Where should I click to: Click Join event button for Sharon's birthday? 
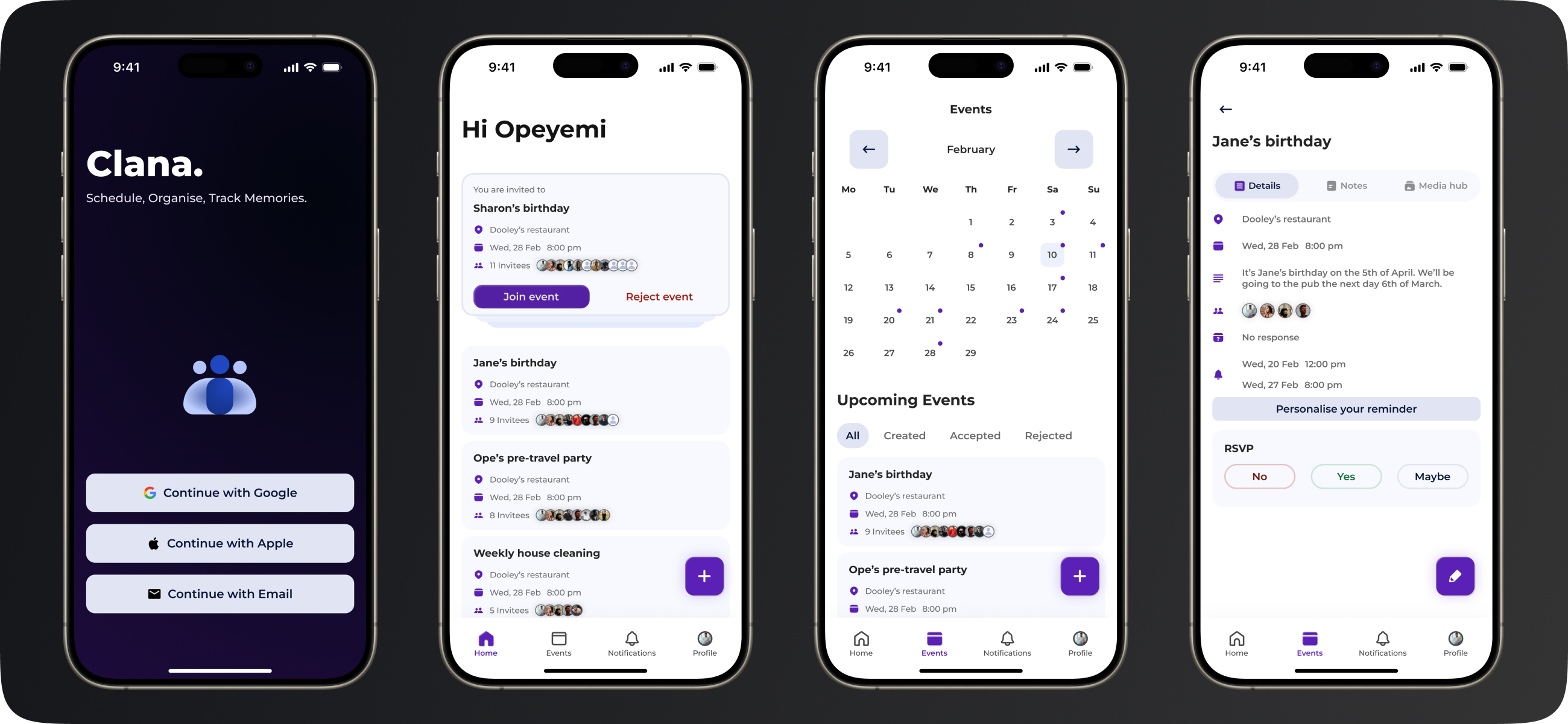click(x=531, y=296)
